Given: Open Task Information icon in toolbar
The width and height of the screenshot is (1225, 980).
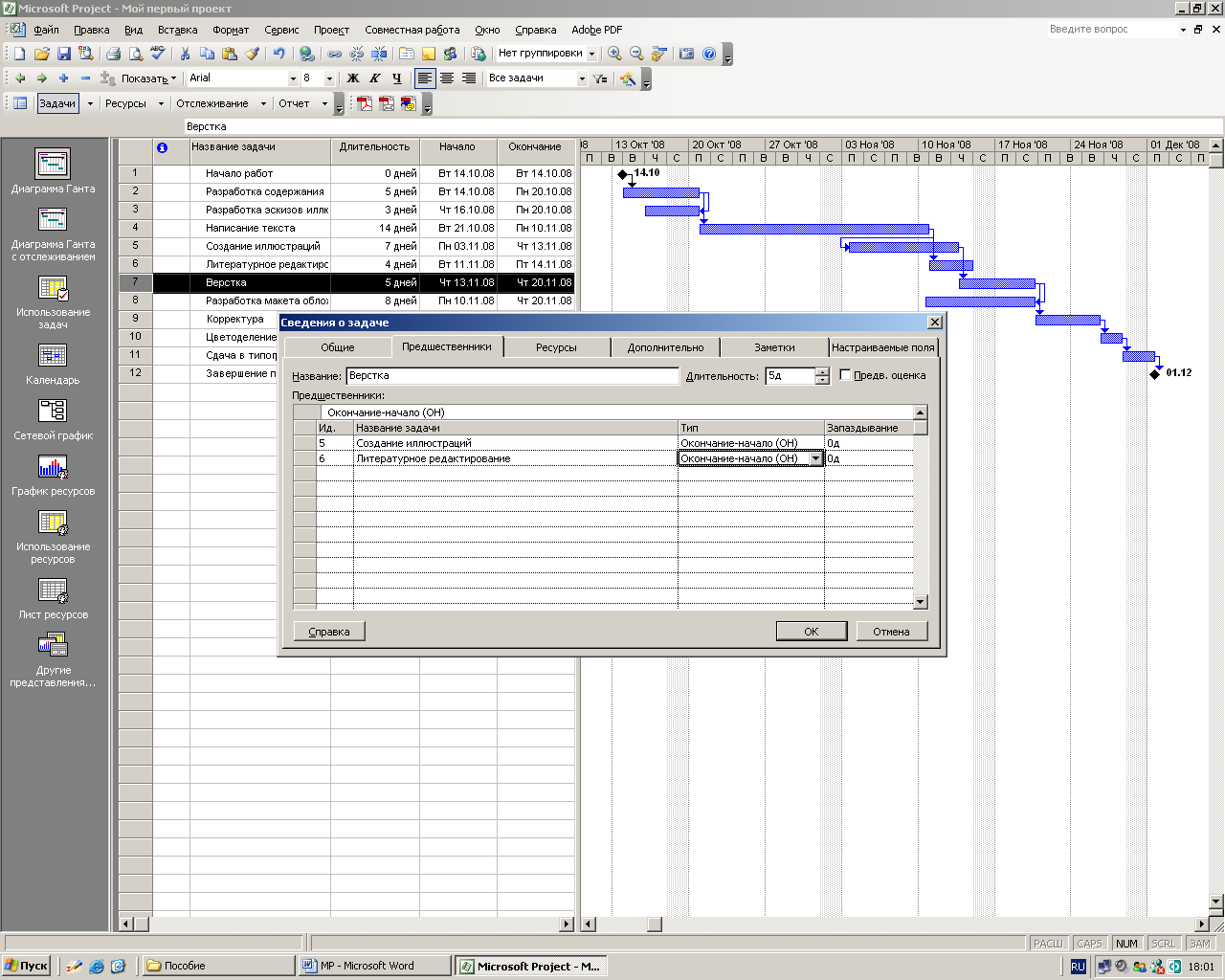Looking at the screenshot, I should pos(407,54).
